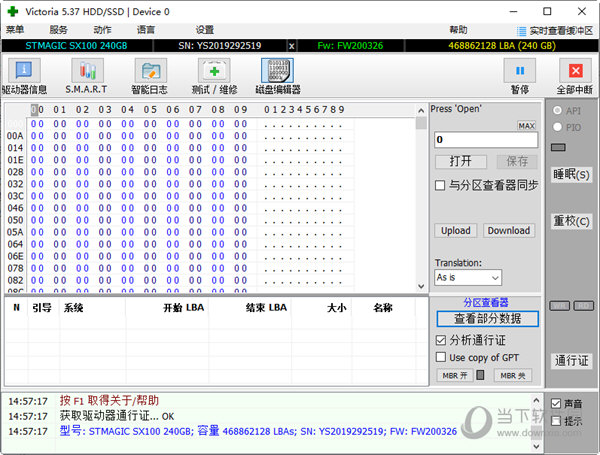Viewport: 600px width, 455px height.
Task: Open the 设置 settings menu
Action: pos(205,30)
